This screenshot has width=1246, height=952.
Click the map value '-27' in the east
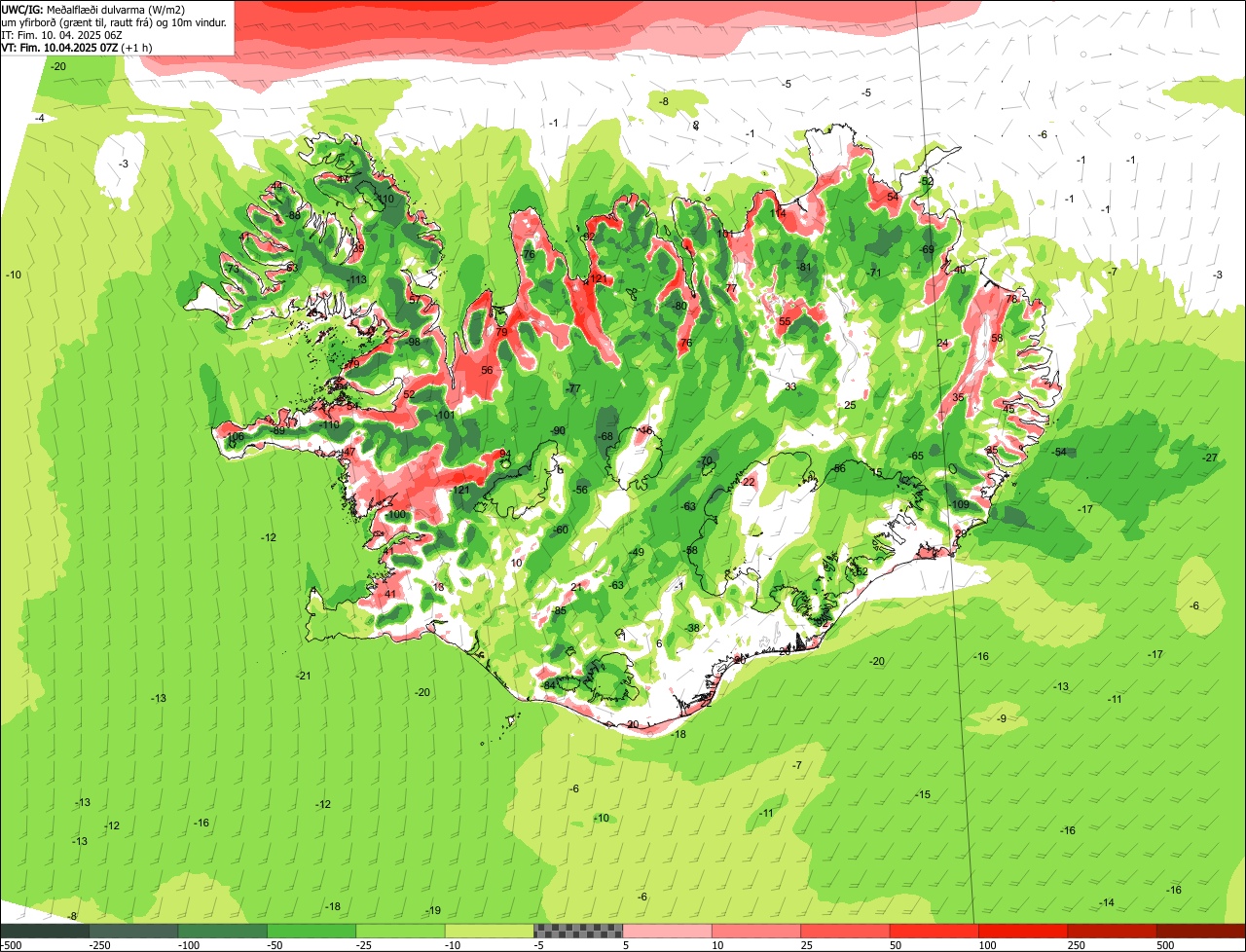coord(1210,458)
